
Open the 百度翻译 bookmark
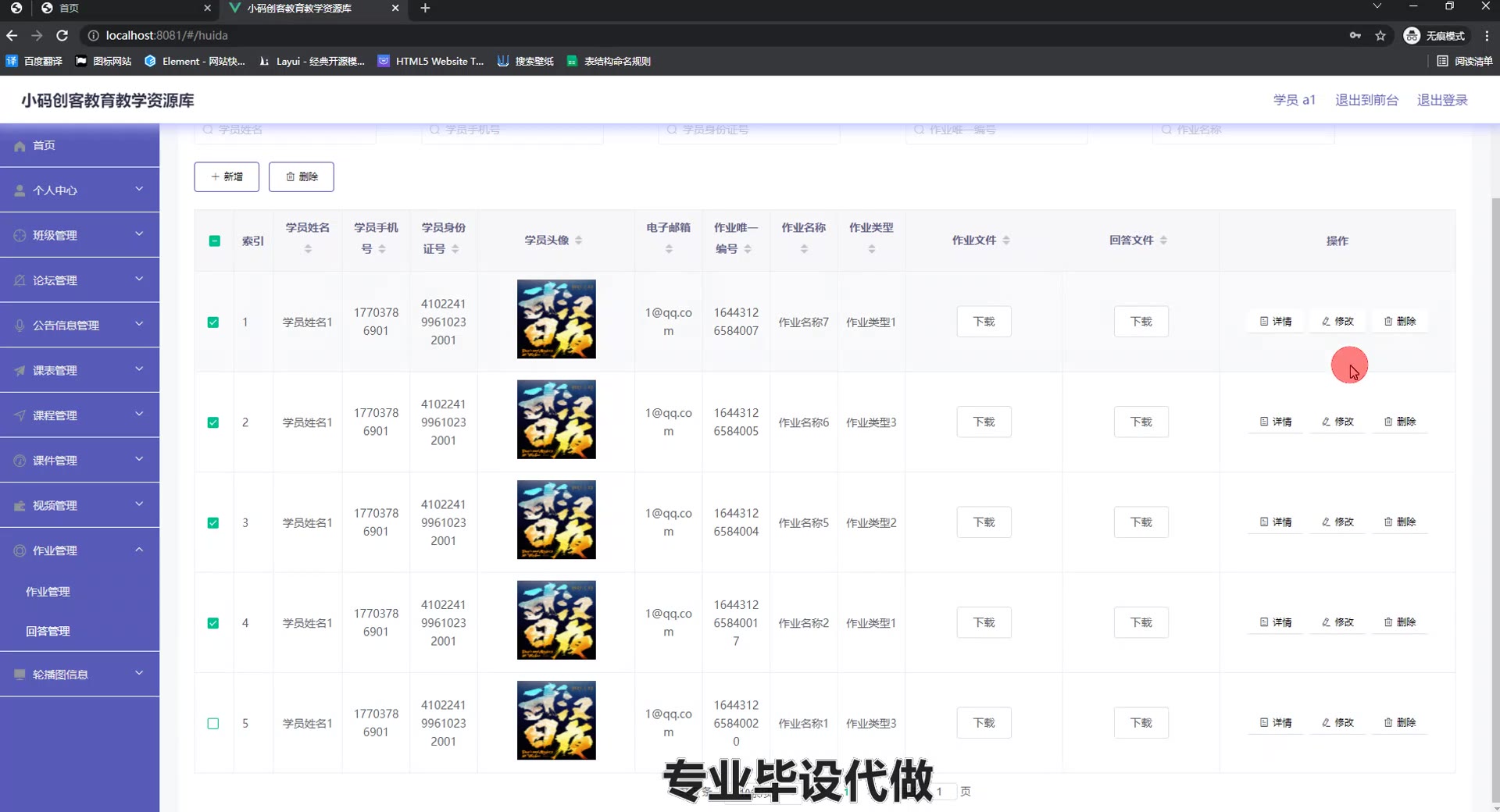click(x=34, y=61)
